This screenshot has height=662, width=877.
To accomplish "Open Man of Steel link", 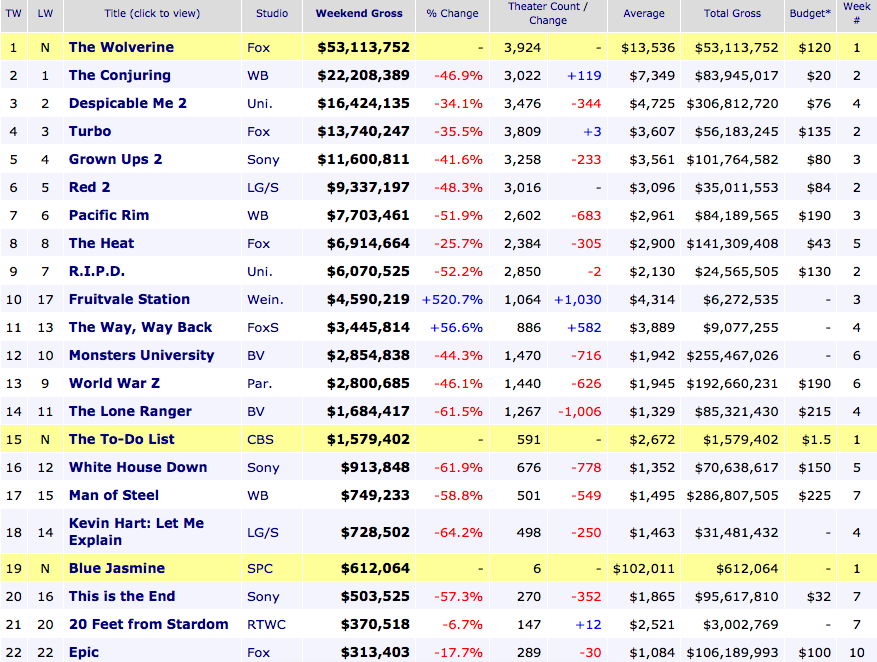I will point(114,495).
